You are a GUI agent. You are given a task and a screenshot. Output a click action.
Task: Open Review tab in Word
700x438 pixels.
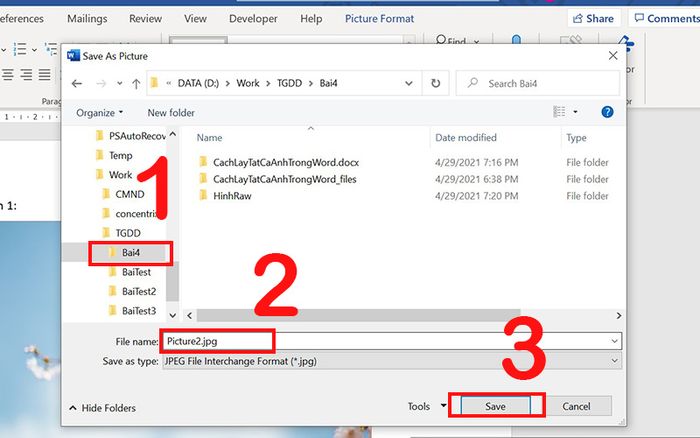[145, 19]
